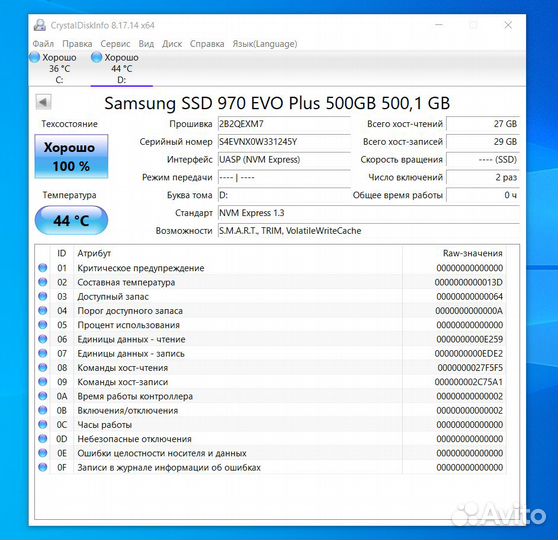The image size is (558, 540).
Task: Click status orb of attribute 0D row
Action: click(x=43, y=439)
